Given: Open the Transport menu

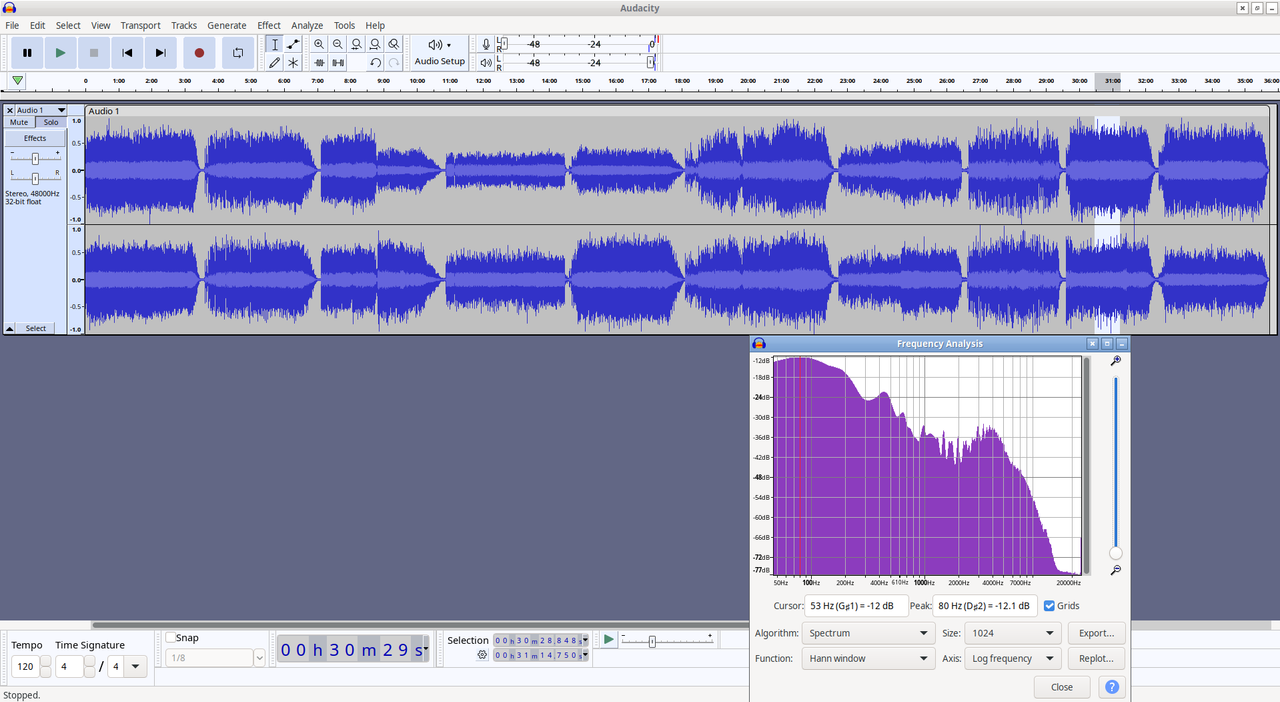Looking at the screenshot, I should pyautogui.click(x=140, y=25).
